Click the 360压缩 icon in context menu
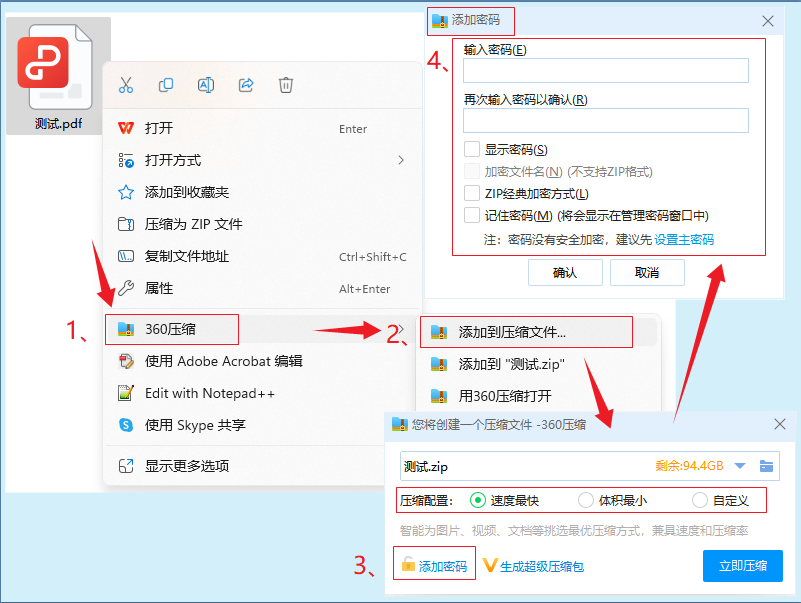This screenshot has width=801, height=603. point(126,329)
